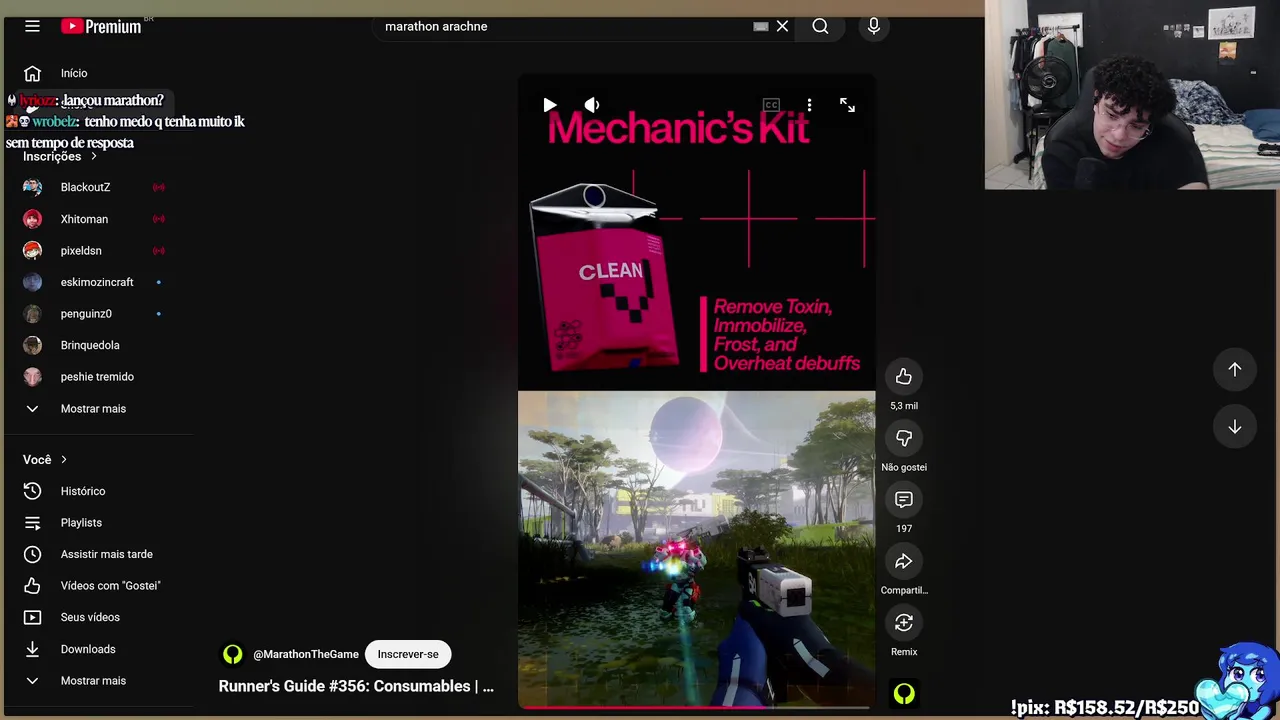This screenshot has height=720, width=1280.
Task: Go to previous Short with up arrow
Action: pyautogui.click(x=1235, y=369)
